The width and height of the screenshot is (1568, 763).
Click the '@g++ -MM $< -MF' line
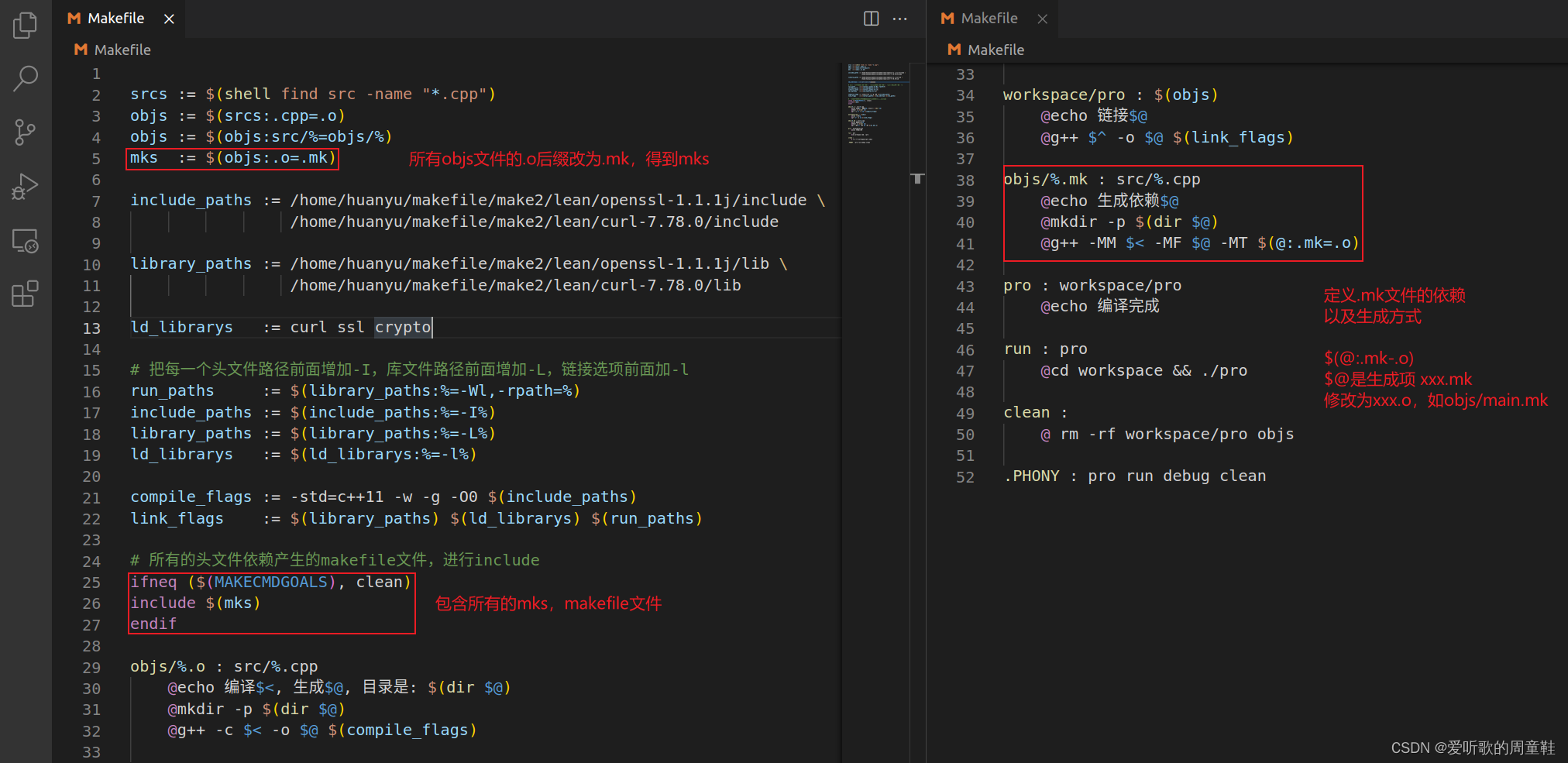(1199, 243)
